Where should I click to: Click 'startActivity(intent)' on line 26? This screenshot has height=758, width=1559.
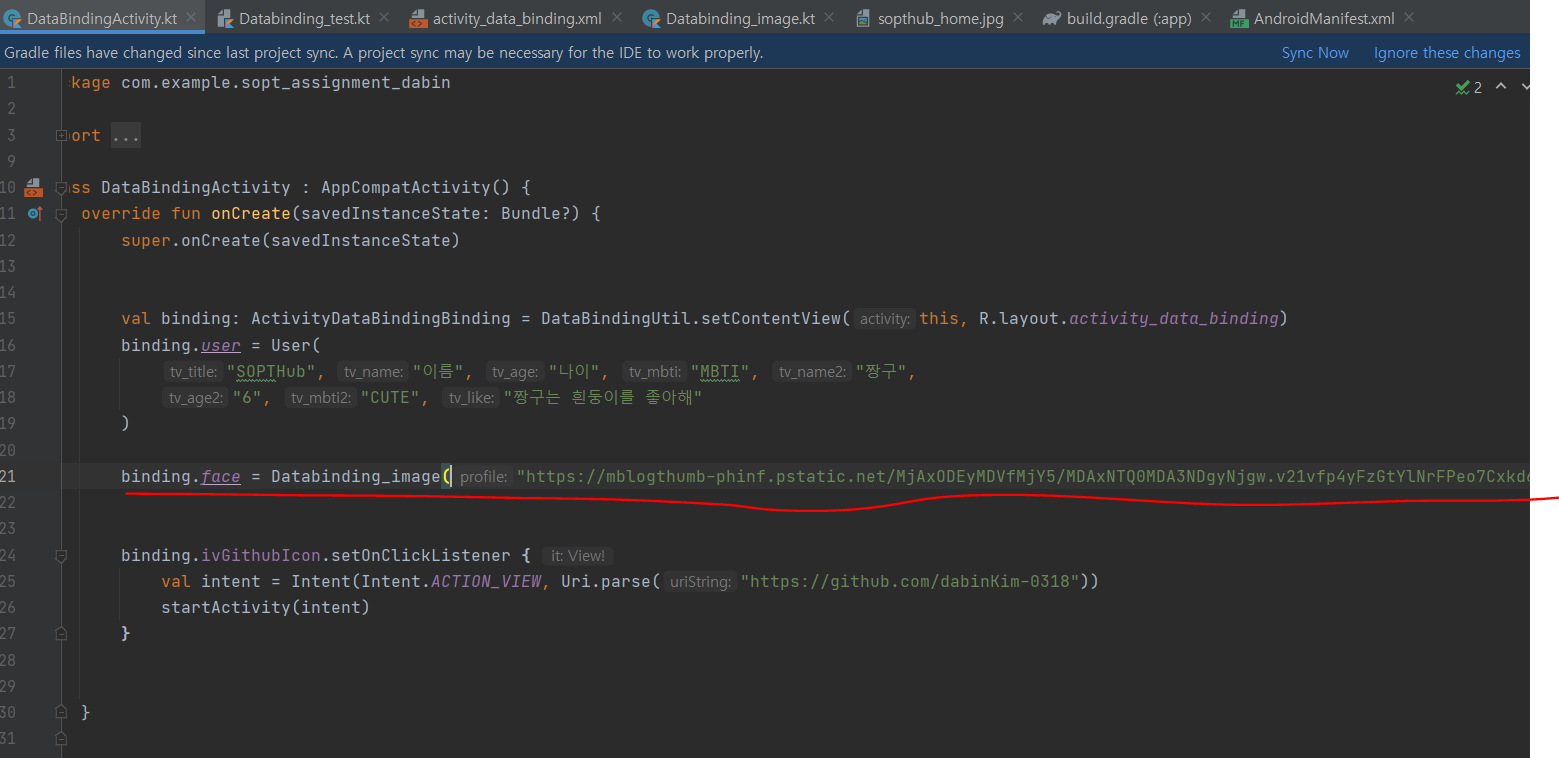tap(265, 607)
